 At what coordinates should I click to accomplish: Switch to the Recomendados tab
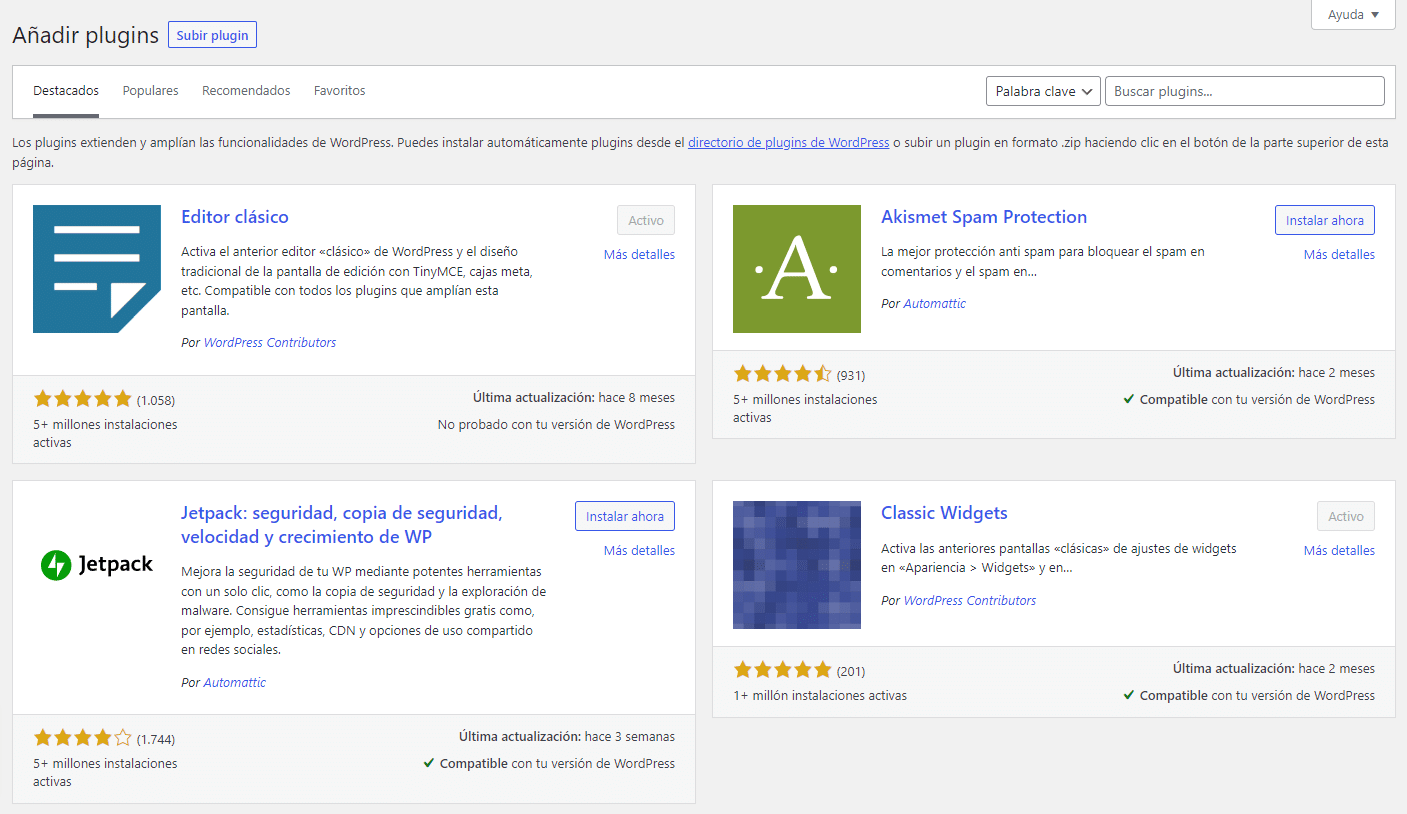click(x=246, y=91)
